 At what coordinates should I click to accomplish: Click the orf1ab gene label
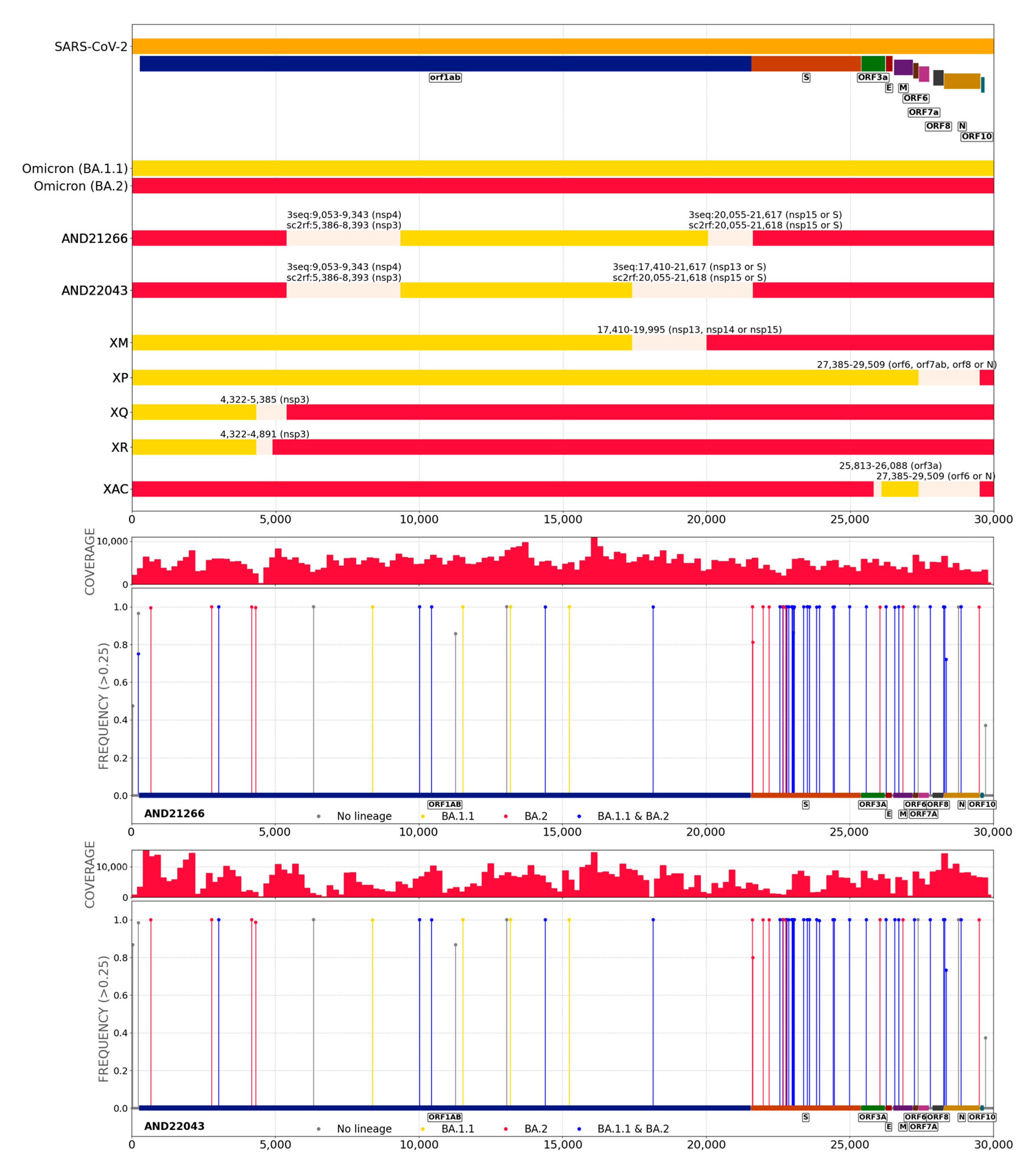(x=445, y=77)
